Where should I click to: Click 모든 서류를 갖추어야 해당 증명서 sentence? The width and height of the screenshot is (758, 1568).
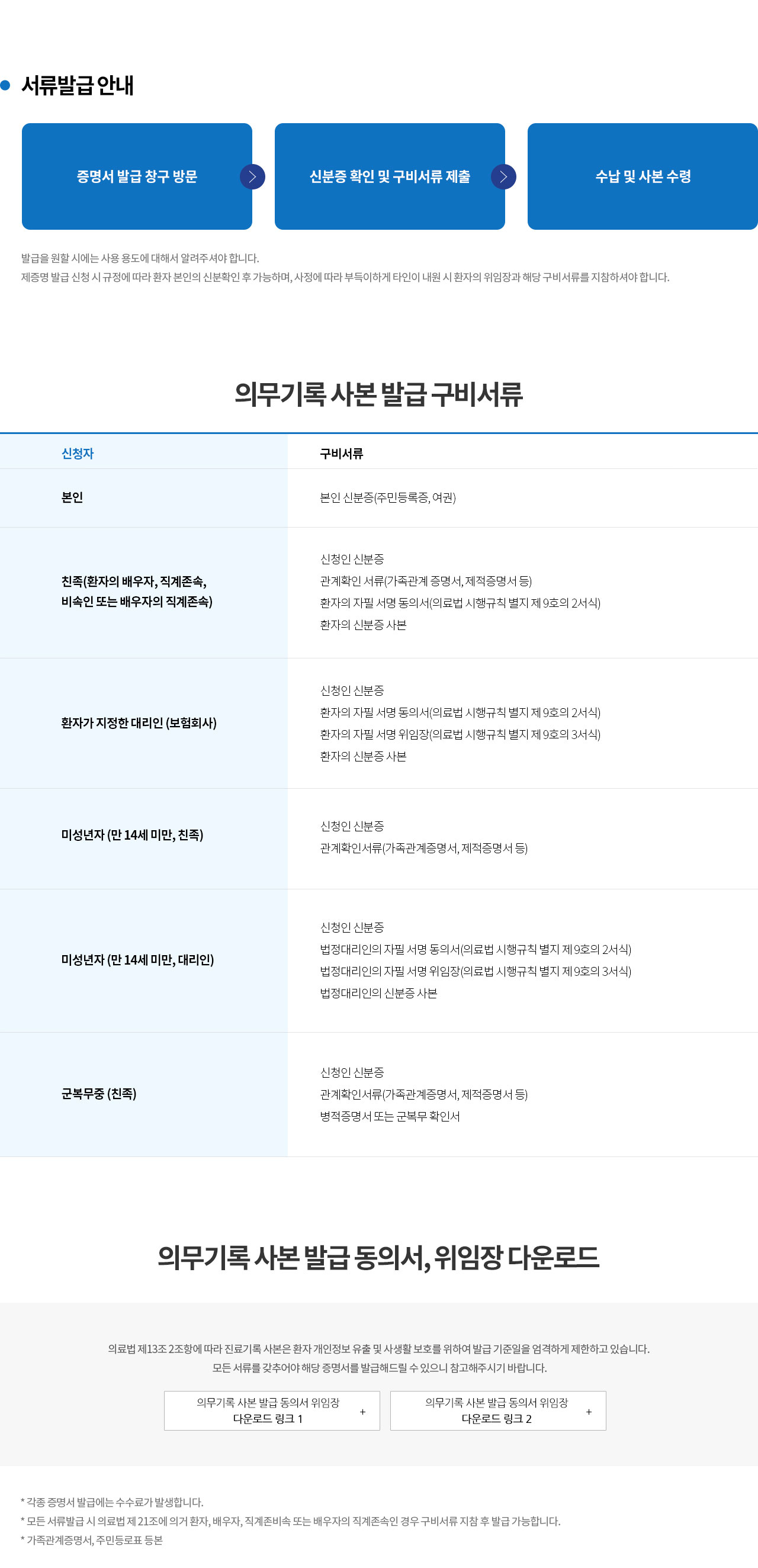(380, 1368)
